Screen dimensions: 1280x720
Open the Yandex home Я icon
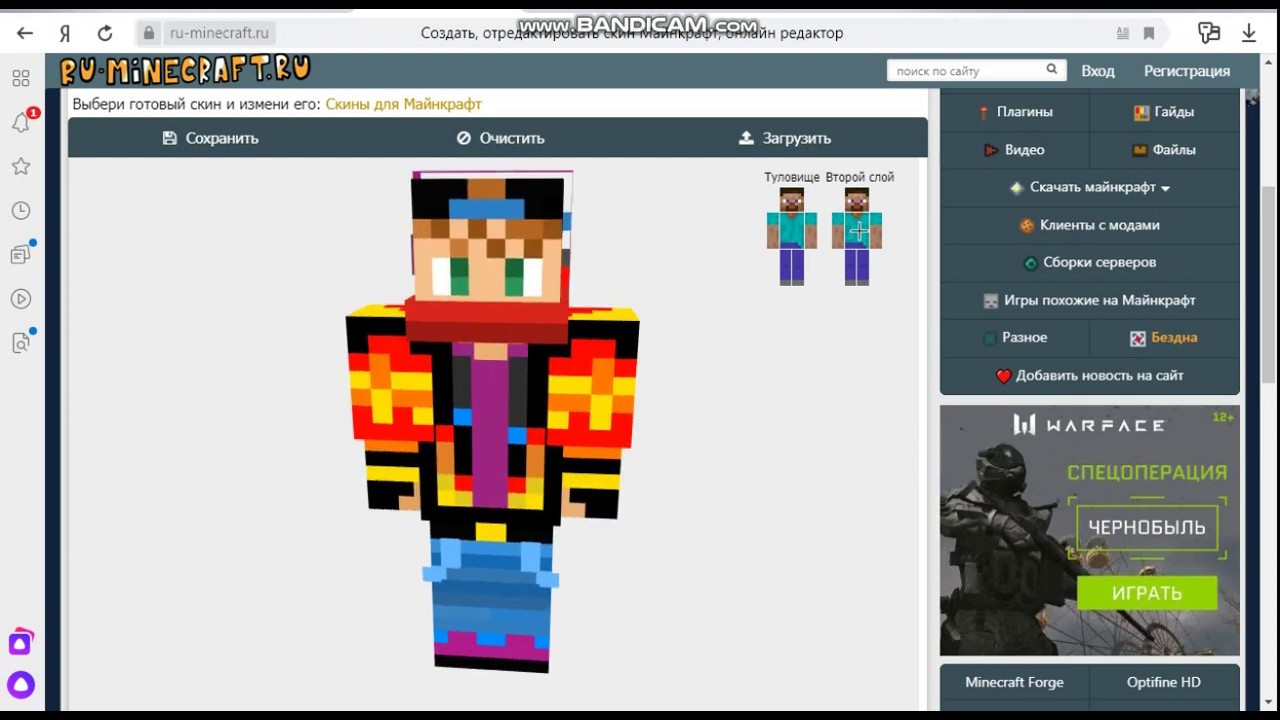[65, 33]
